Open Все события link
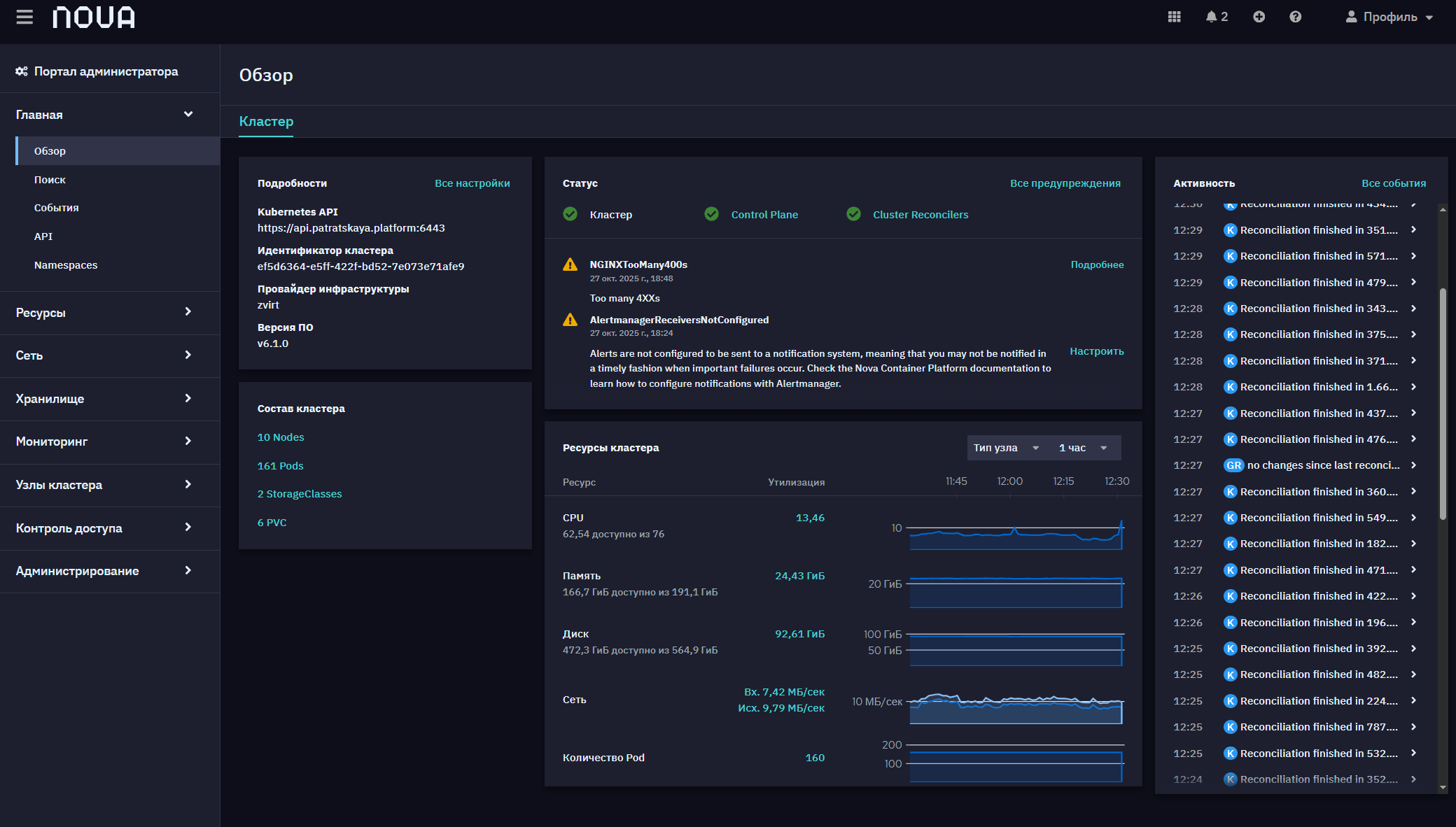The height and width of the screenshot is (827, 1456). (1393, 183)
